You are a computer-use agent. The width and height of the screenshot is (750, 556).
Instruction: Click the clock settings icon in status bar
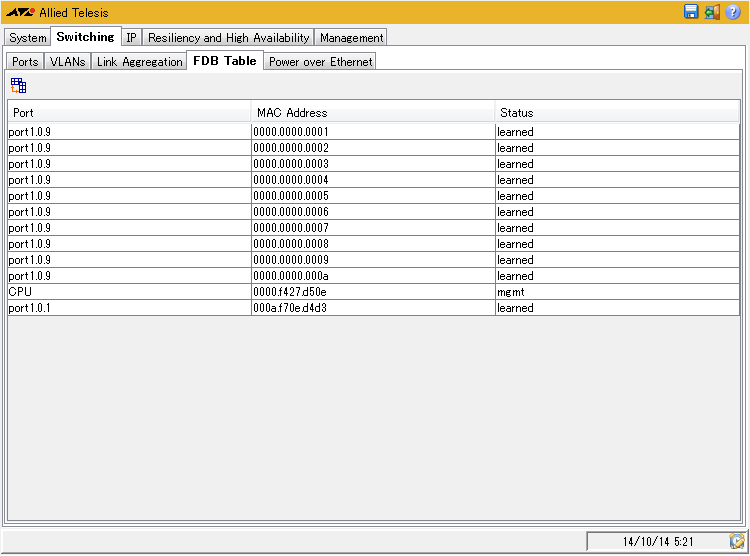click(x=737, y=541)
